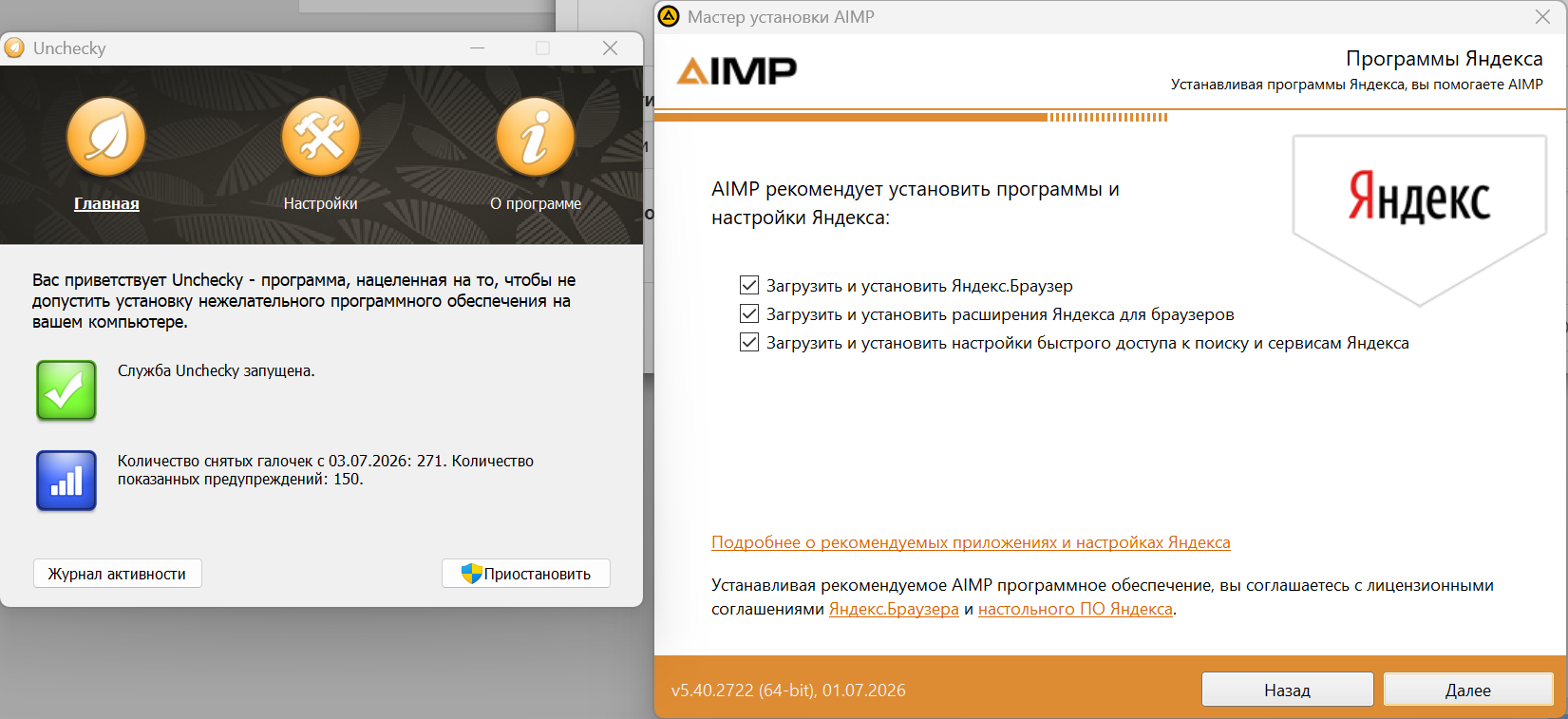Click heading Программы Яндекса
The image size is (1568, 719).
click(1445, 59)
